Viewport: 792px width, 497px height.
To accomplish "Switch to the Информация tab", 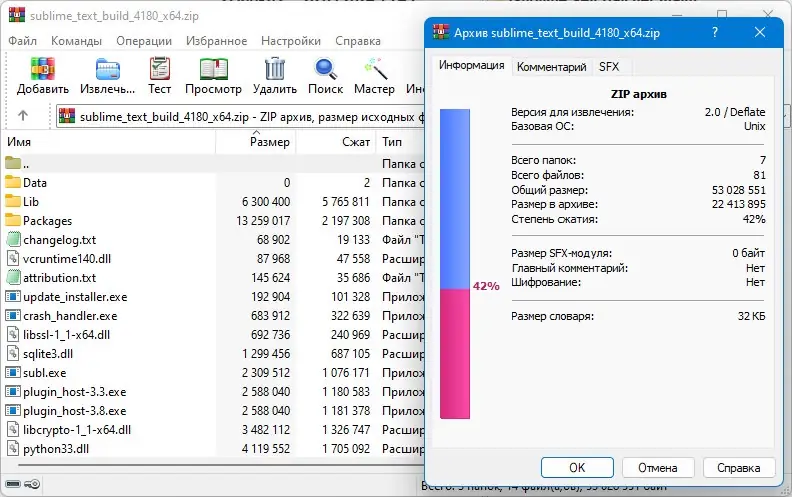I will click(x=471, y=66).
